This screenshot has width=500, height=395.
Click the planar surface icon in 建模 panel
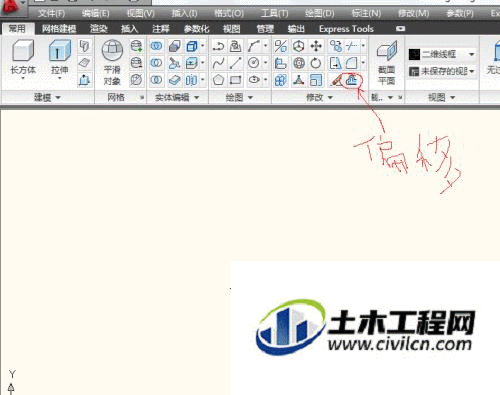(x=84, y=63)
